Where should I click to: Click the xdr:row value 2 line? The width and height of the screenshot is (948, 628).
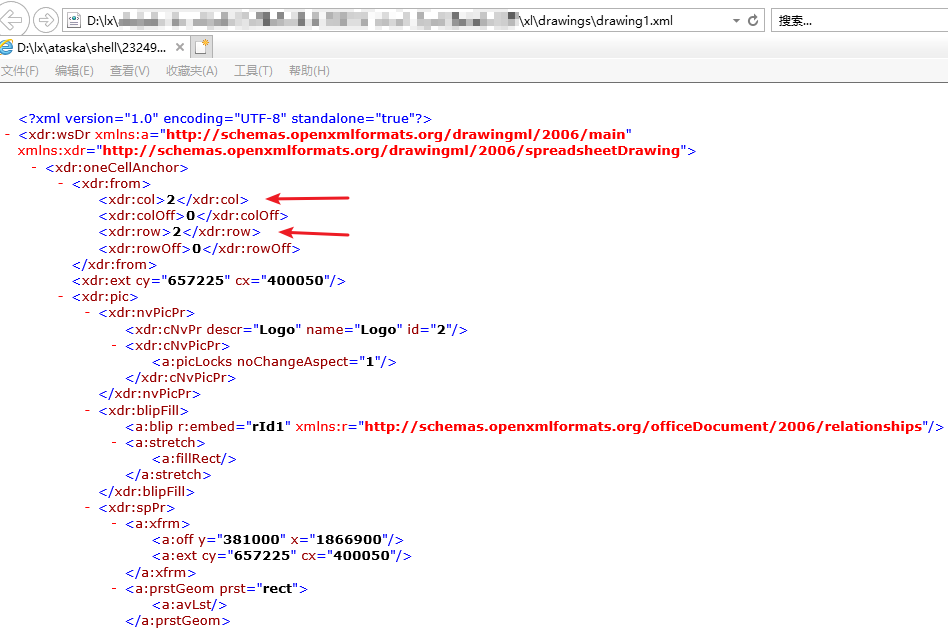click(x=180, y=232)
